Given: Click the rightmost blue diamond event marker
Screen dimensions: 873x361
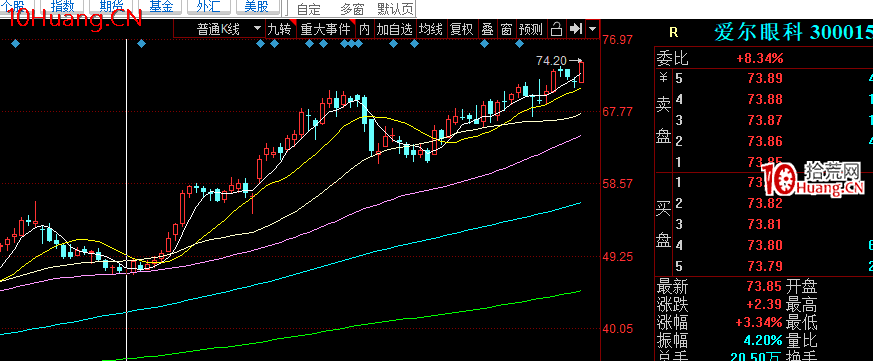Looking at the screenshot, I should point(519,43).
